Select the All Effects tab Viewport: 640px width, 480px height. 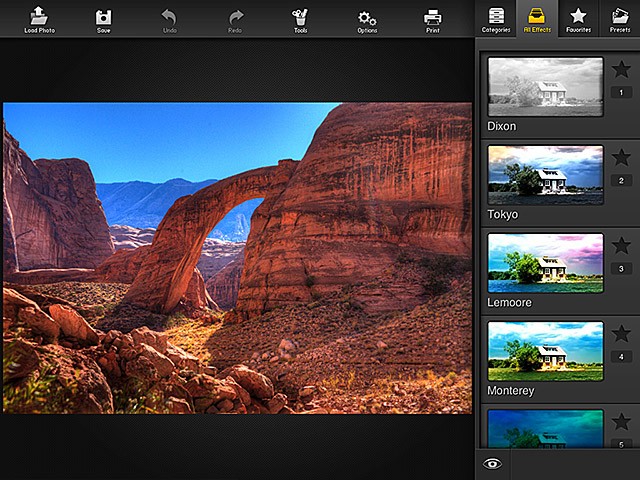(x=536, y=18)
